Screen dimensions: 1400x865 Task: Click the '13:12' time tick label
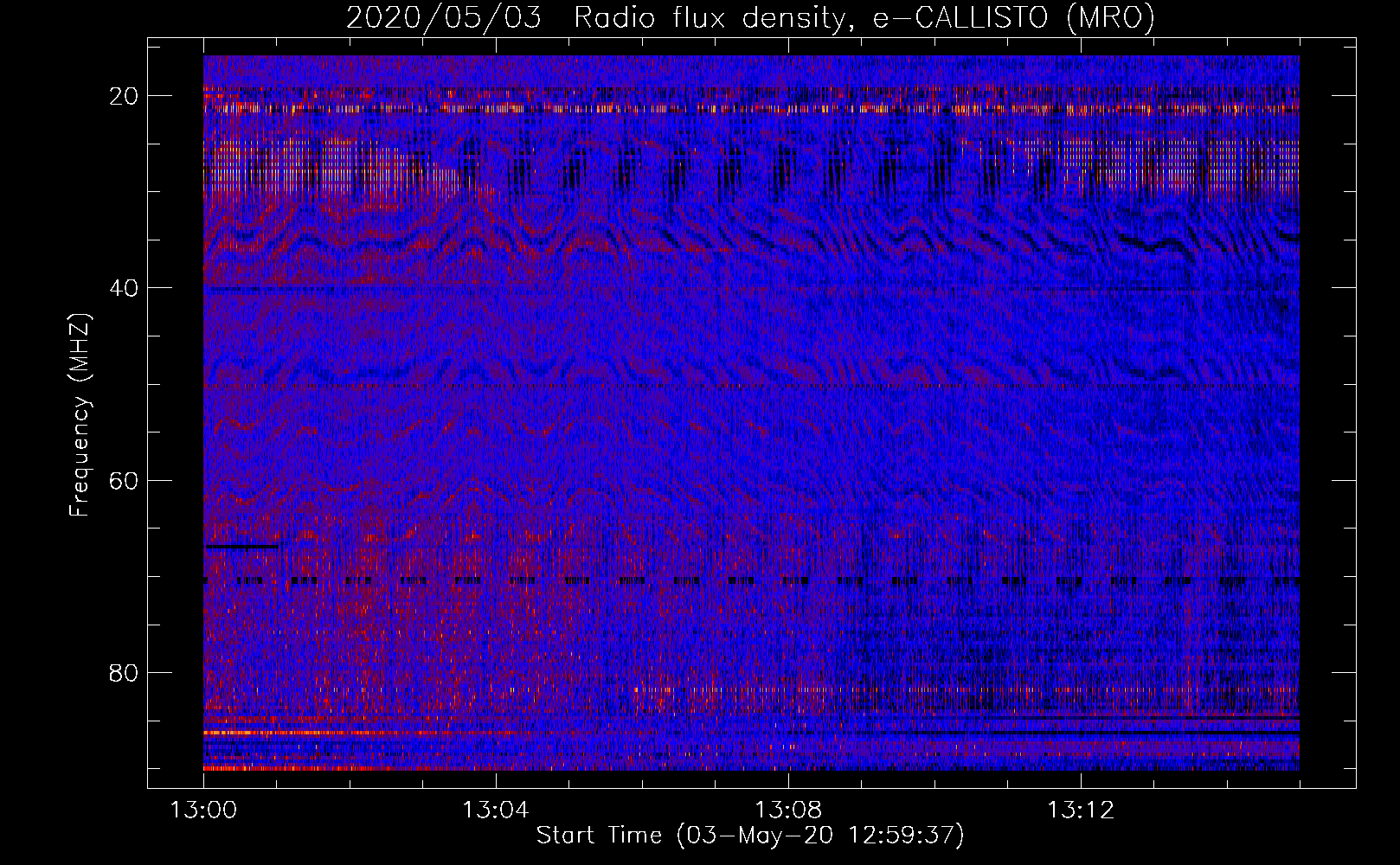click(x=1081, y=811)
